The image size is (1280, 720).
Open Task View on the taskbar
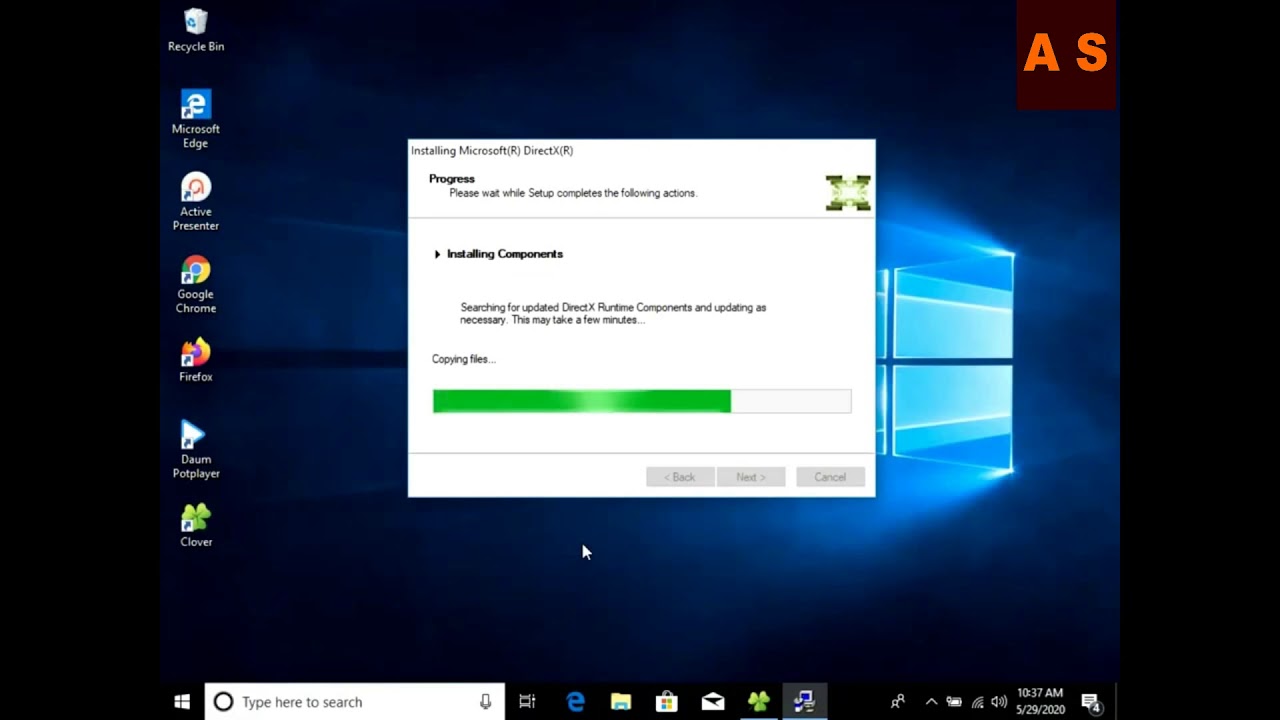(x=527, y=702)
